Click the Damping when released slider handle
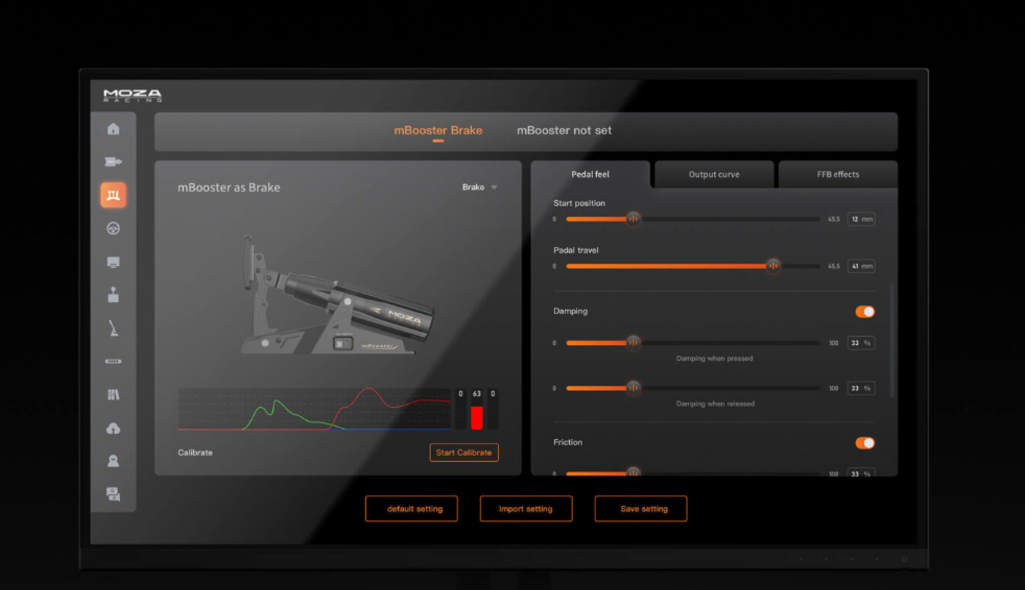 coord(633,388)
